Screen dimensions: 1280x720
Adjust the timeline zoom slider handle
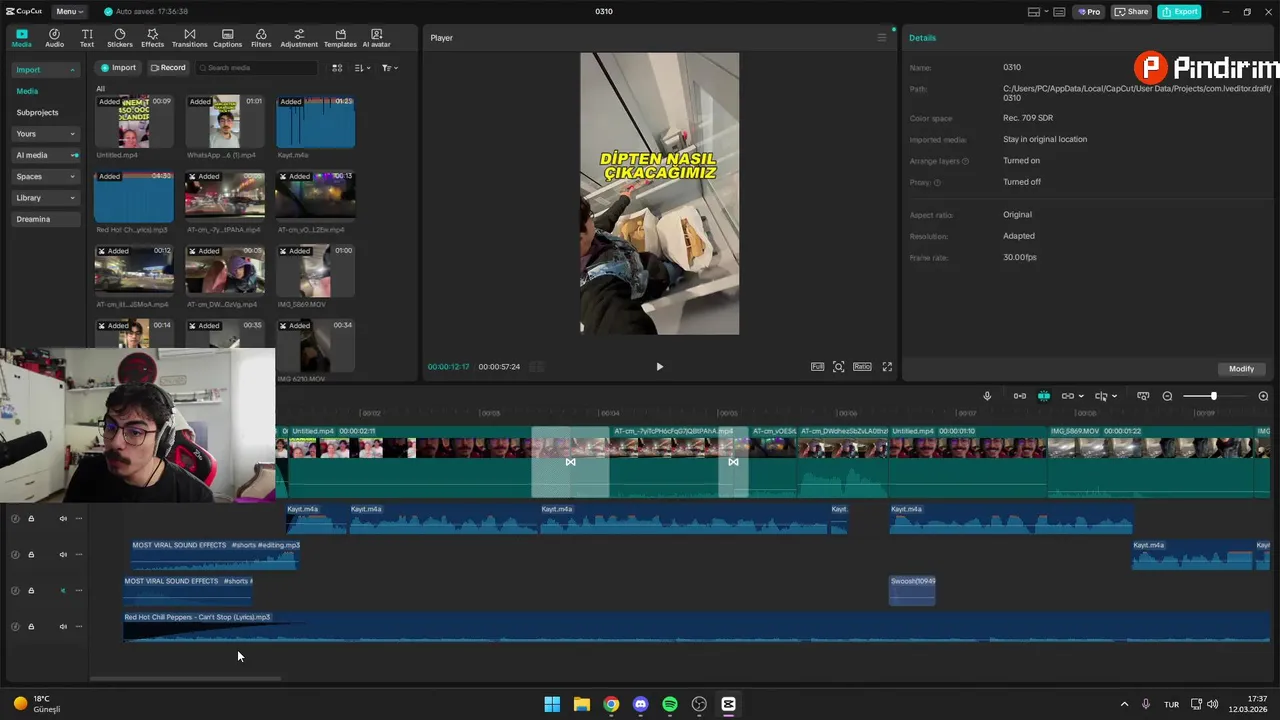click(1213, 396)
